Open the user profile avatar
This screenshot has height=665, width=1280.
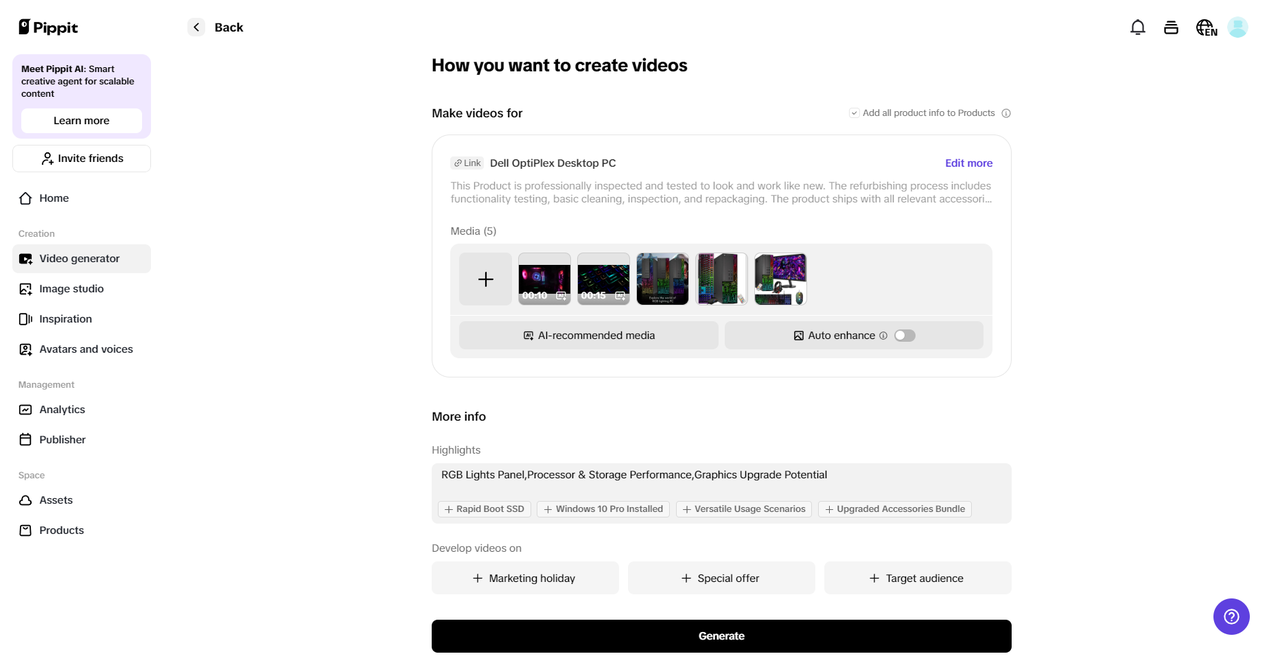pyautogui.click(x=1238, y=27)
